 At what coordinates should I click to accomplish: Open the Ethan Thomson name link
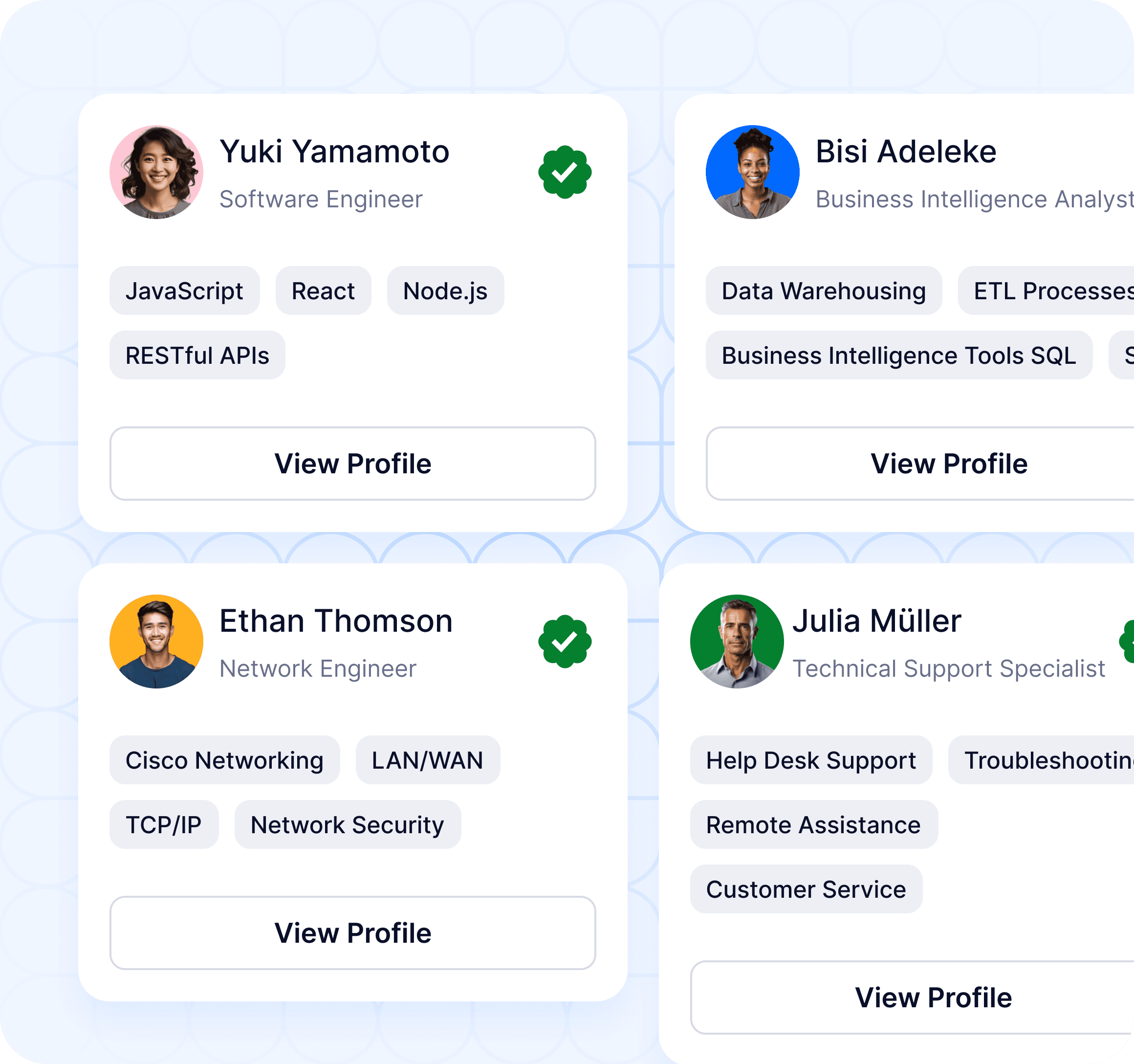click(x=335, y=621)
